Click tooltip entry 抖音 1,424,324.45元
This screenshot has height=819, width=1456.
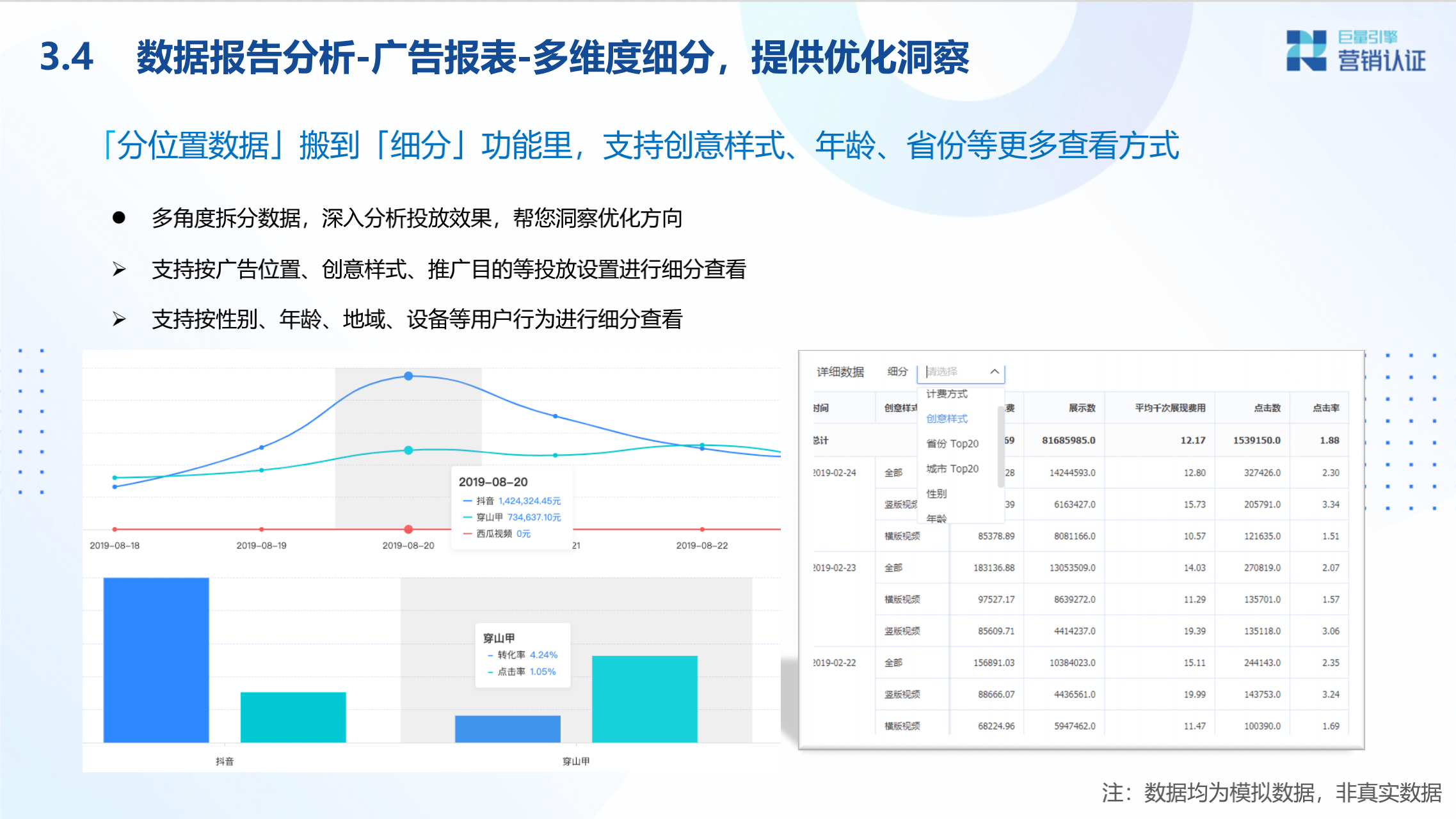(511, 500)
